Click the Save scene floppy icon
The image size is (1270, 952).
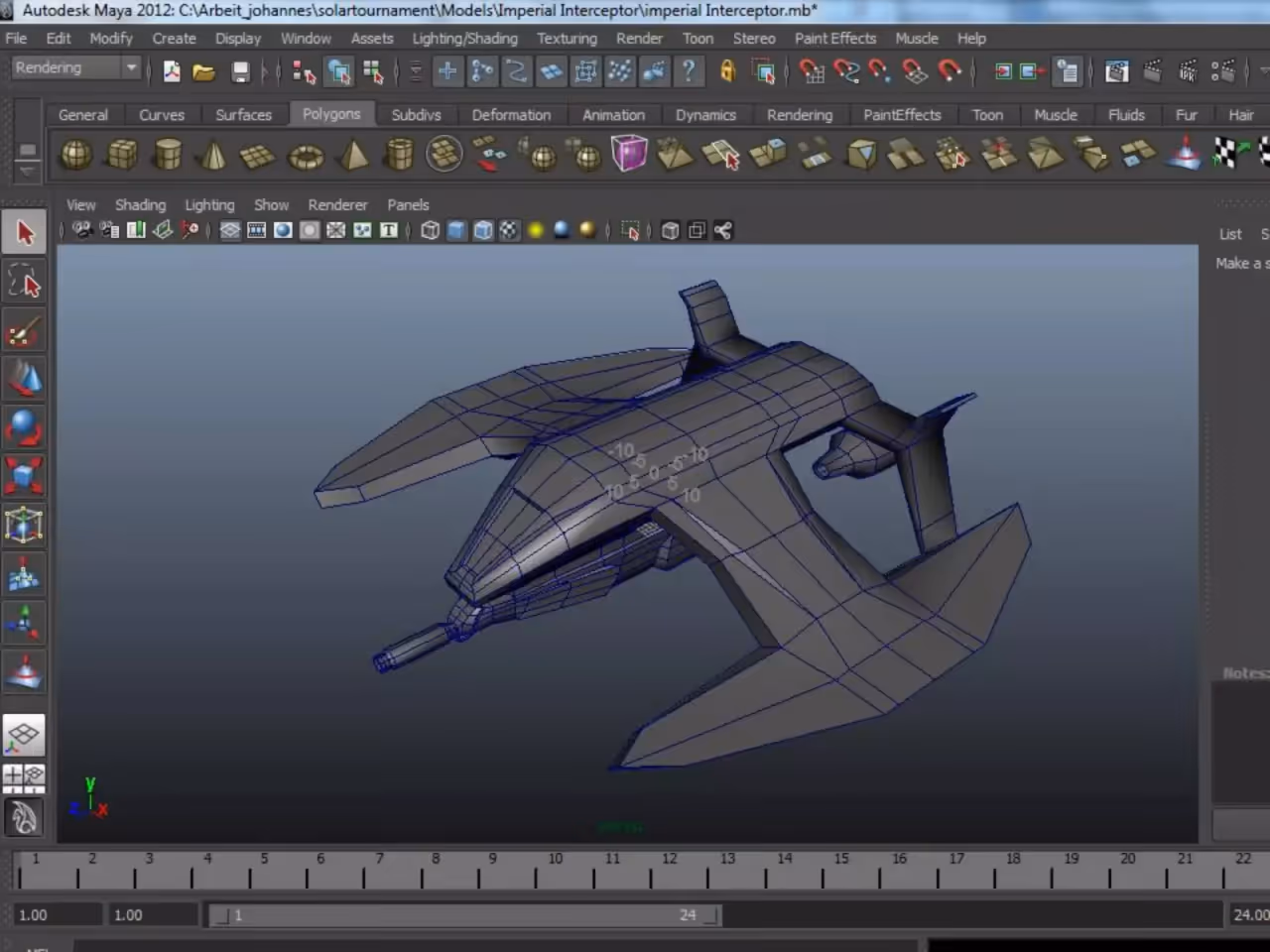point(240,71)
